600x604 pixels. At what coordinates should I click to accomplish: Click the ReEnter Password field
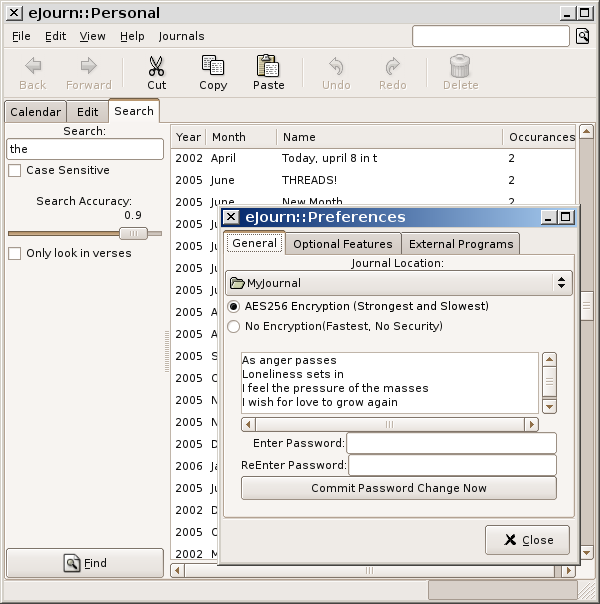coord(452,465)
